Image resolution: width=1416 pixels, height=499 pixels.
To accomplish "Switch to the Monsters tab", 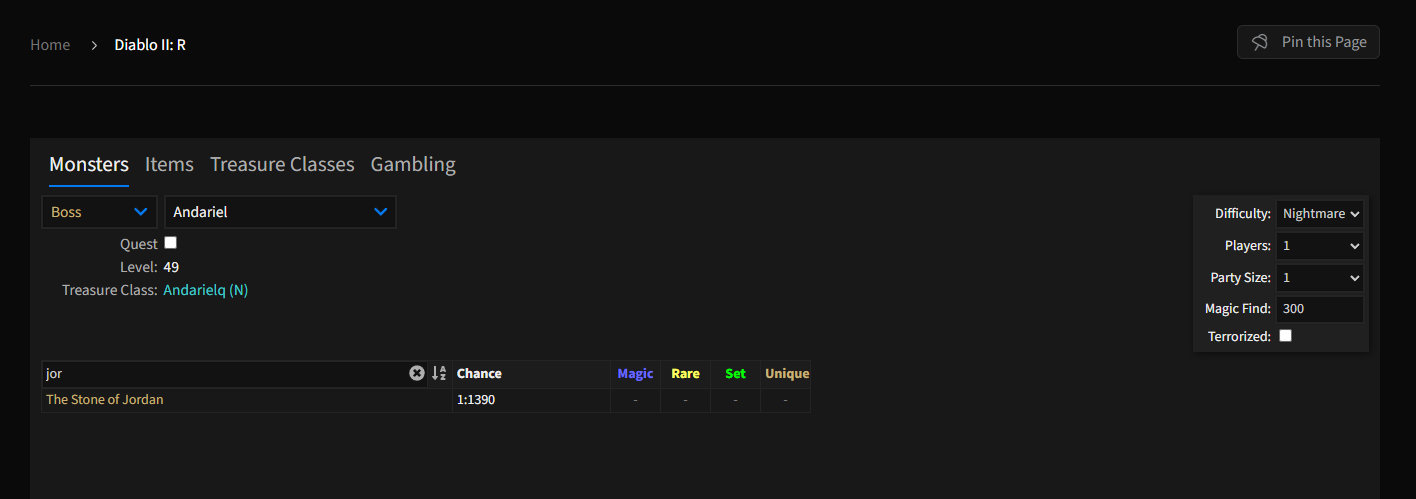I will point(89,165).
